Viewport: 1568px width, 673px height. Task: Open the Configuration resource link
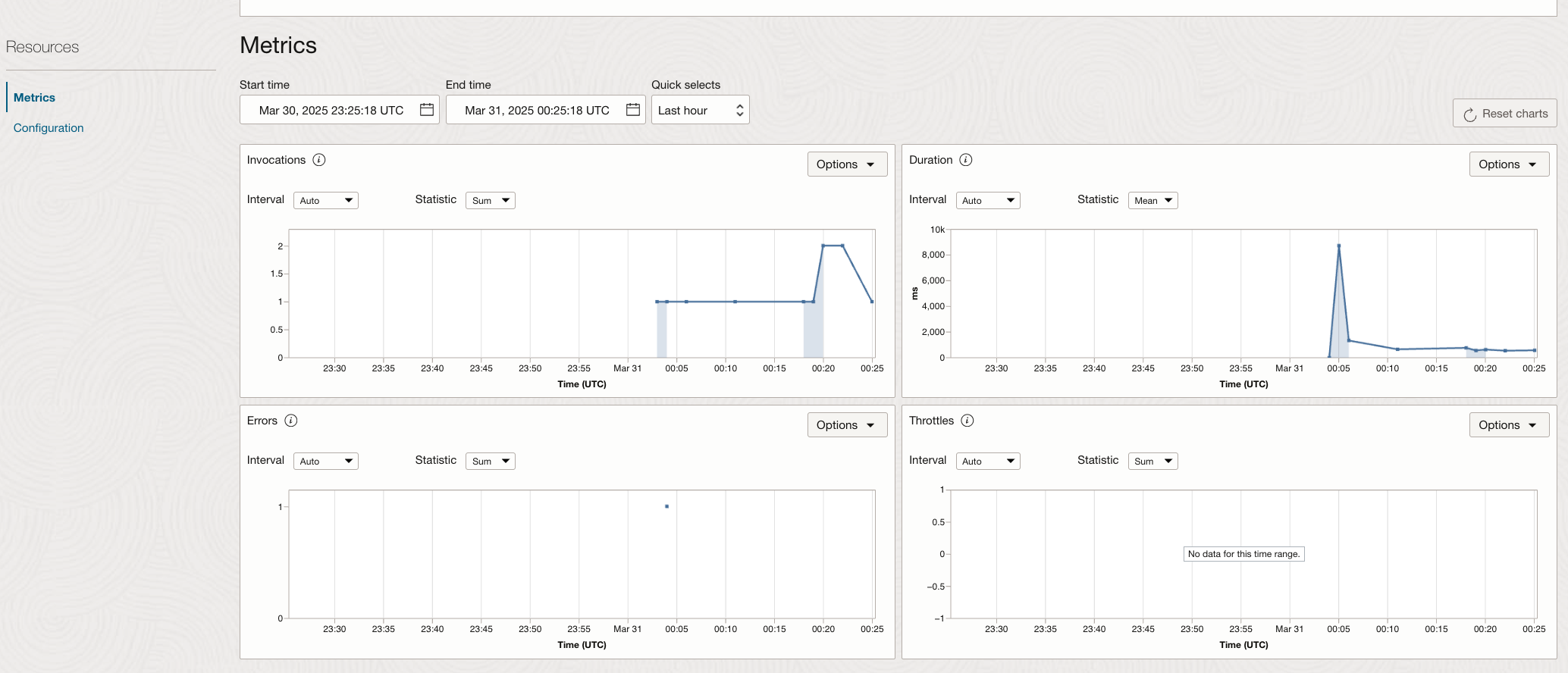click(49, 128)
